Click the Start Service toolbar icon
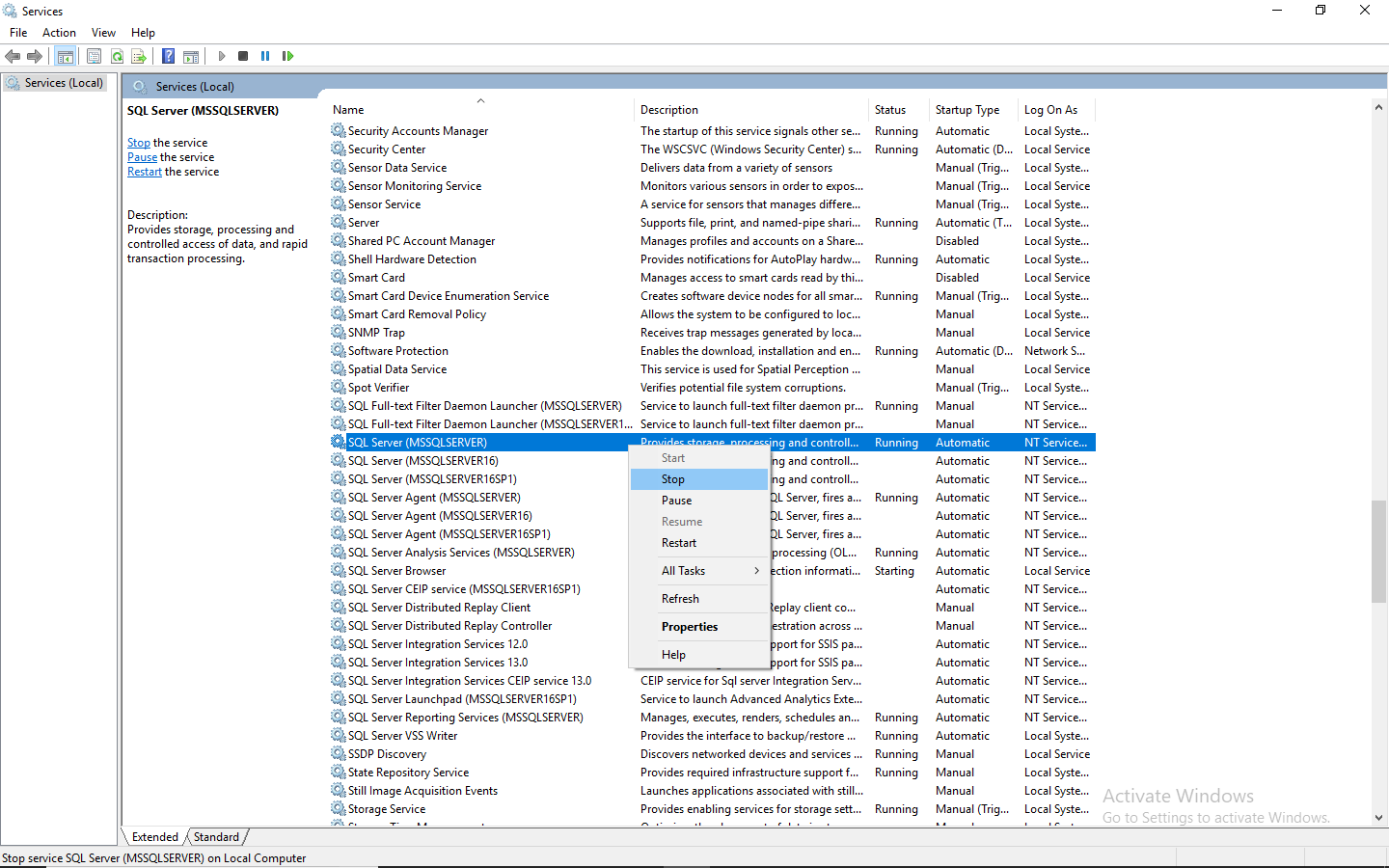The width and height of the screenshot is (1389, 868). [222, 56]
